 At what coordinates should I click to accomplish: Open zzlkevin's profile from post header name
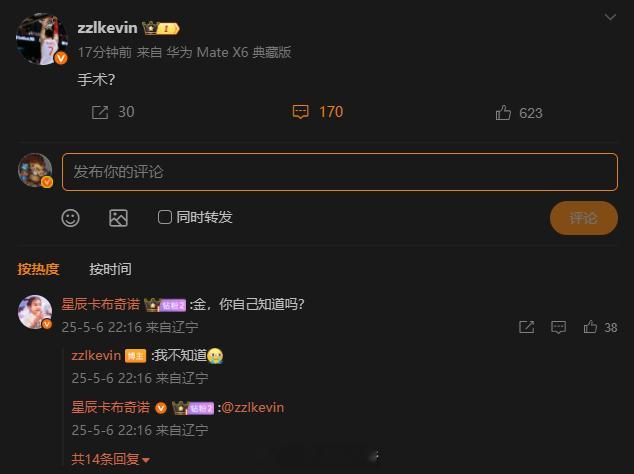(x=107, y=28)
